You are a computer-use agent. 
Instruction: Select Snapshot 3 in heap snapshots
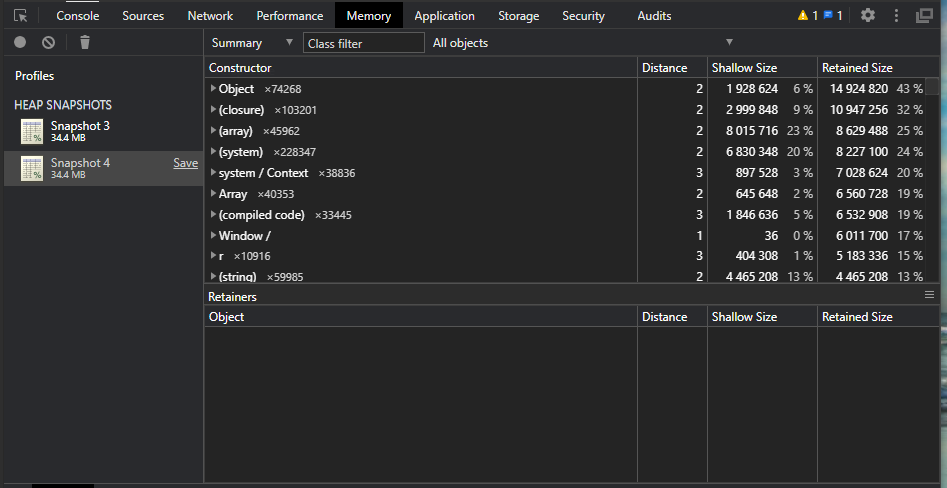click(x=80, y=131)
